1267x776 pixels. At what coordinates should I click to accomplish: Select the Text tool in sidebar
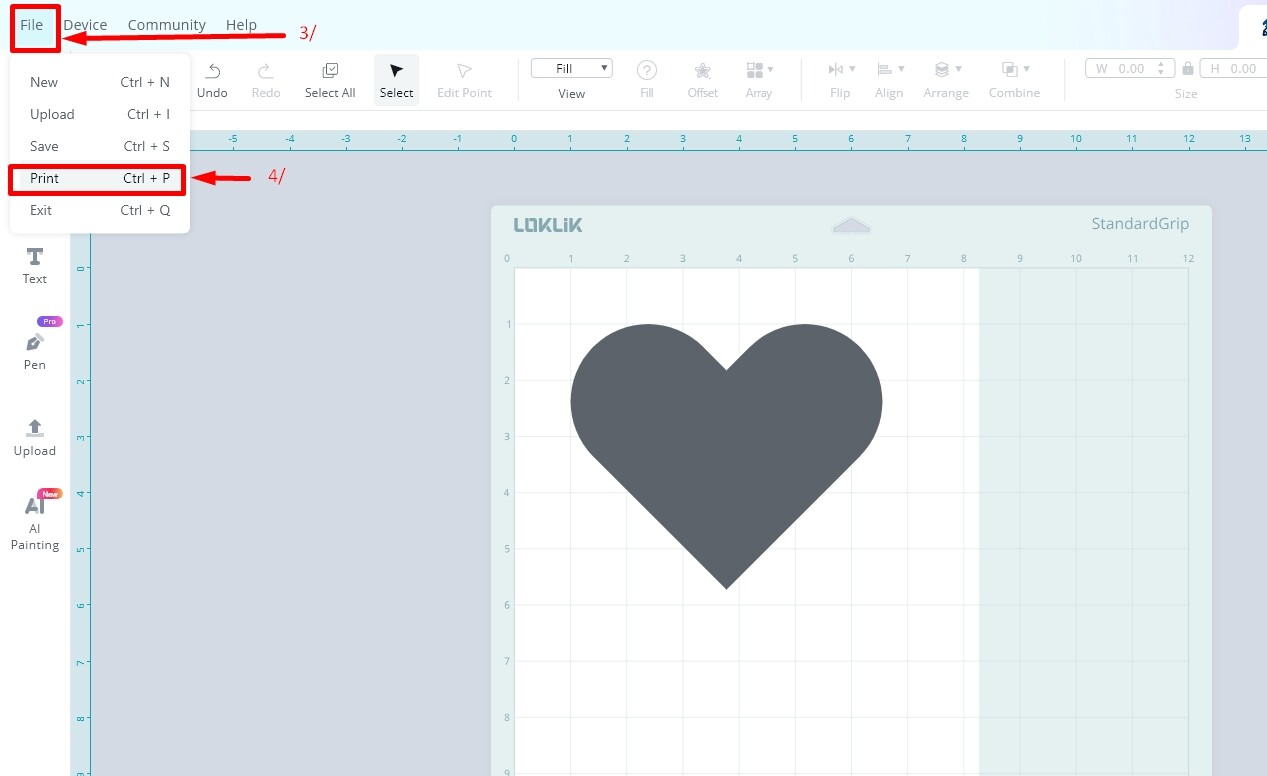35,266
